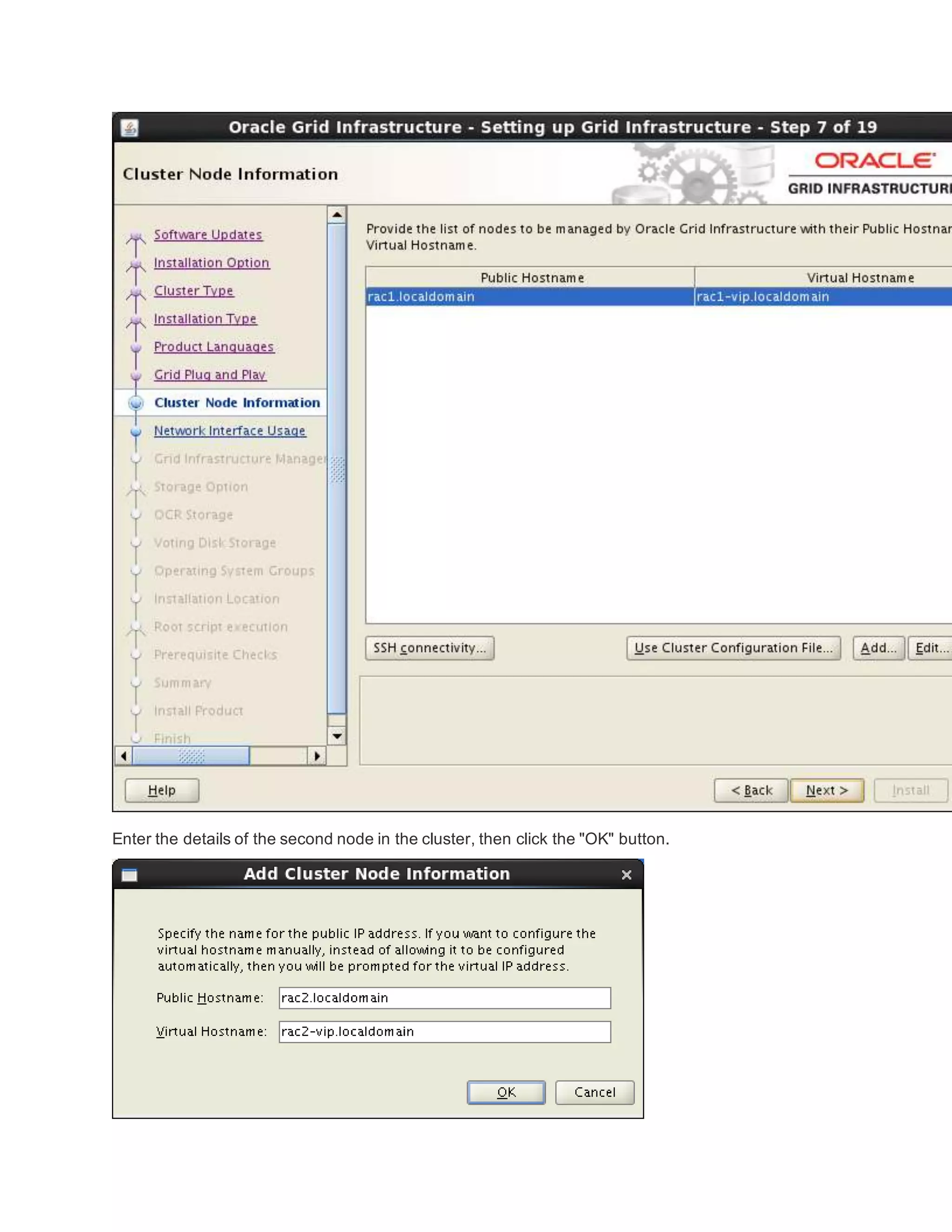Screen dimensions: 952x1232
Task: Jump to the Installation Type step
Action: (205, 319)
